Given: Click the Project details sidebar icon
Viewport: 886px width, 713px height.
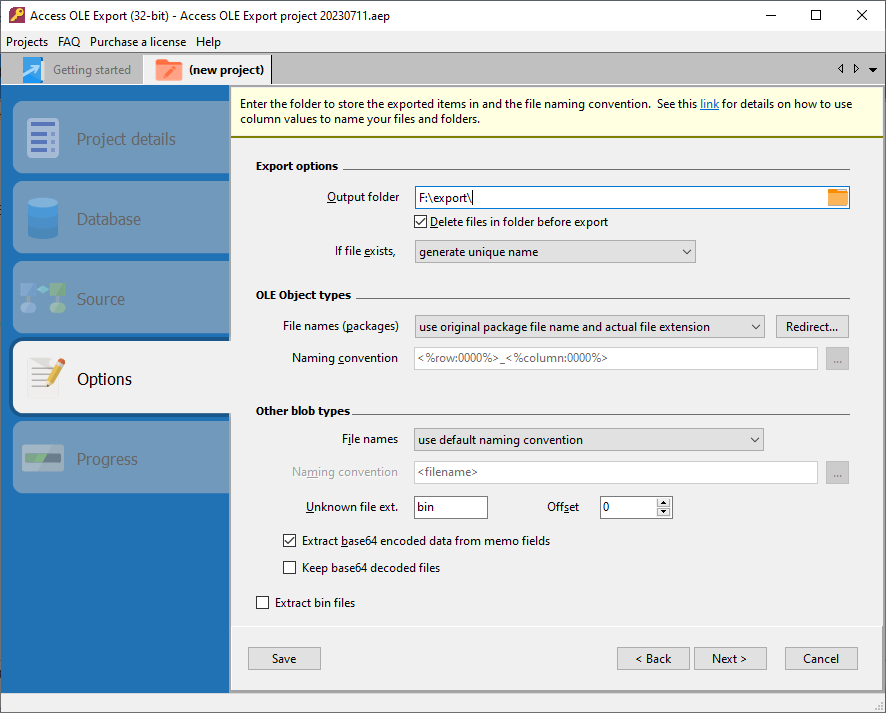Looking at the screenshot, I should tap(43, 139).
